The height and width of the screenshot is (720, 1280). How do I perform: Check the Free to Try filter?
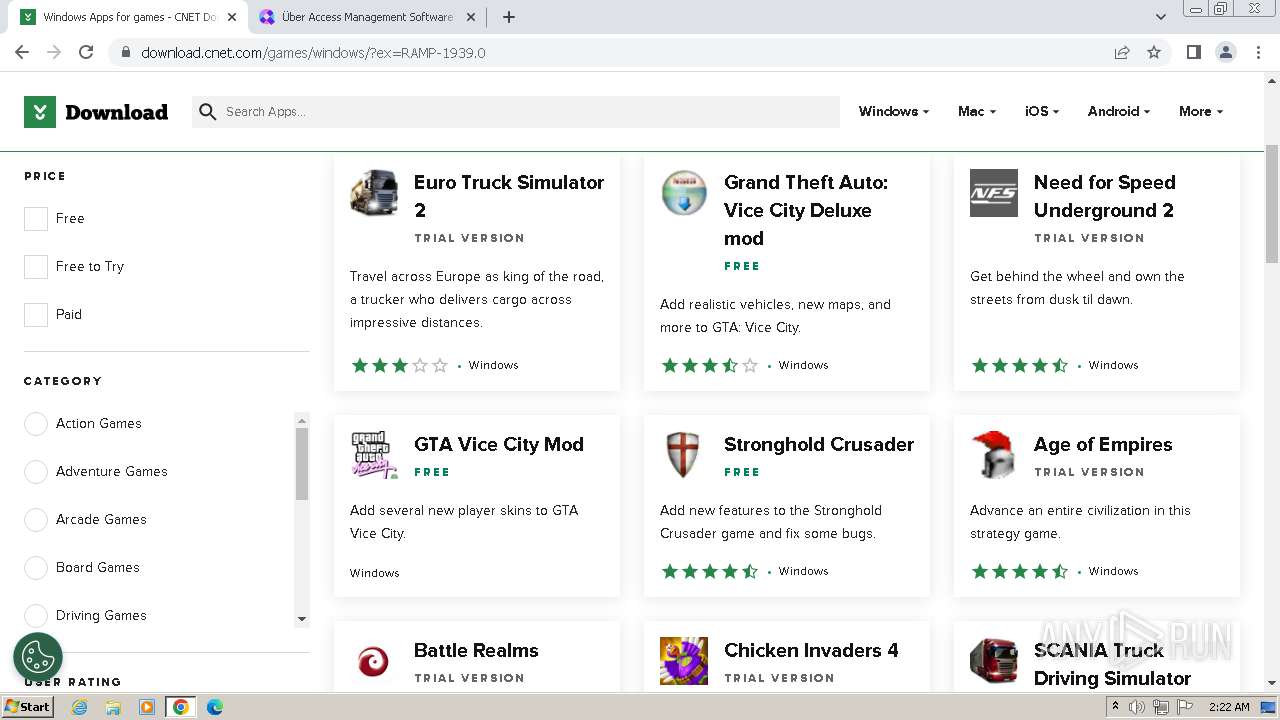(x=36, y=267)
